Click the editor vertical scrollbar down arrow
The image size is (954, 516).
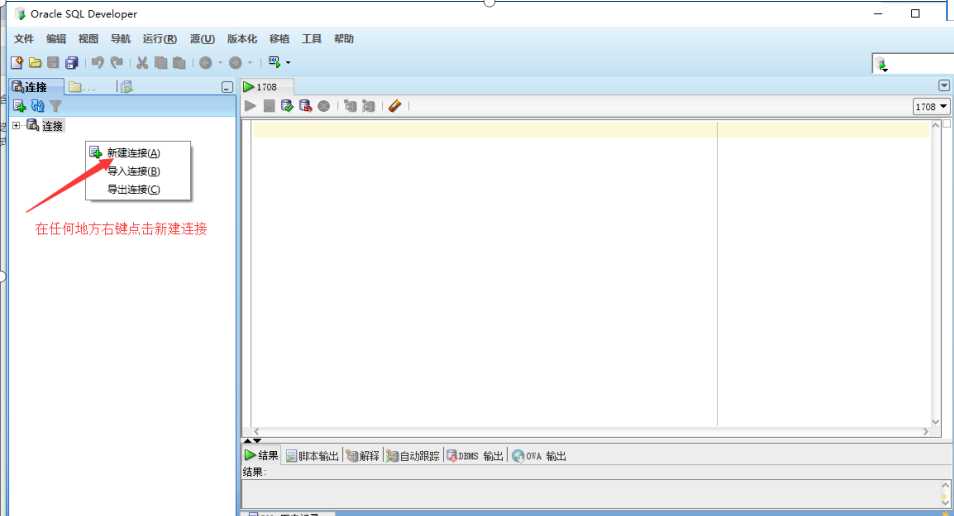coord(935,421)
